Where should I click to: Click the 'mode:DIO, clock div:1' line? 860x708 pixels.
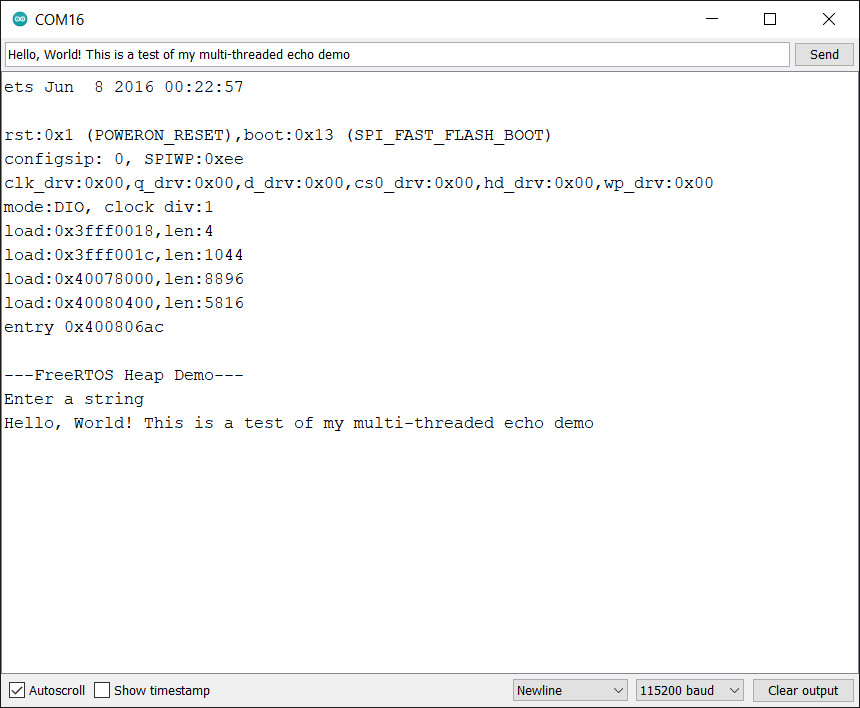pyautogui.click(x=108, y=207)
